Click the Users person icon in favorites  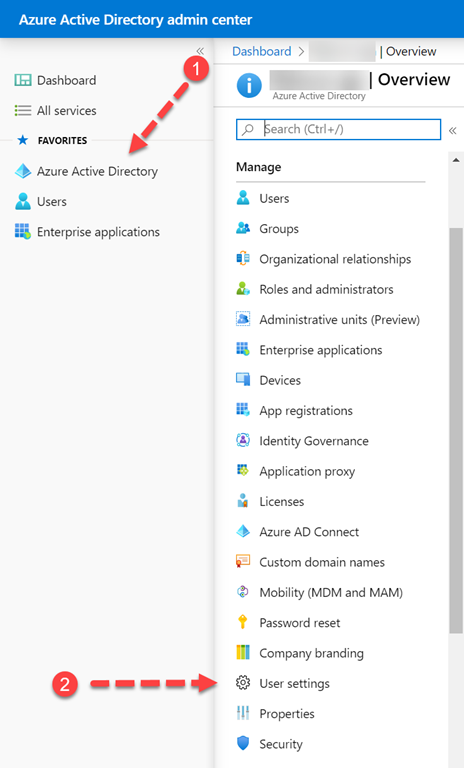click(x=23, y=201)
